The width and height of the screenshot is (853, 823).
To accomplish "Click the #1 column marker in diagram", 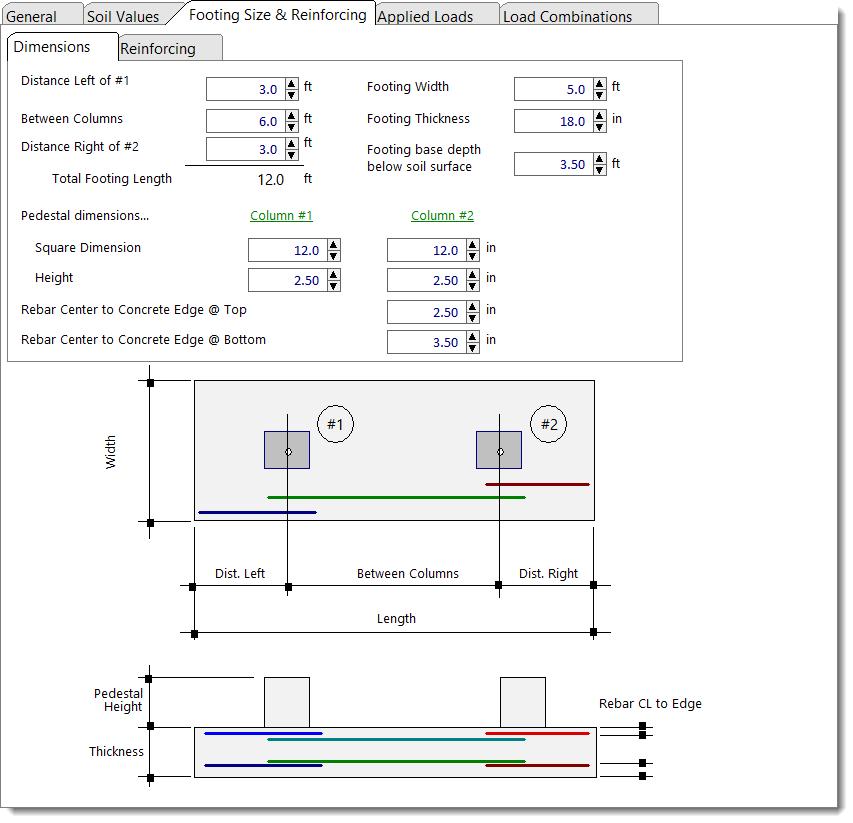I will point(336,424).
